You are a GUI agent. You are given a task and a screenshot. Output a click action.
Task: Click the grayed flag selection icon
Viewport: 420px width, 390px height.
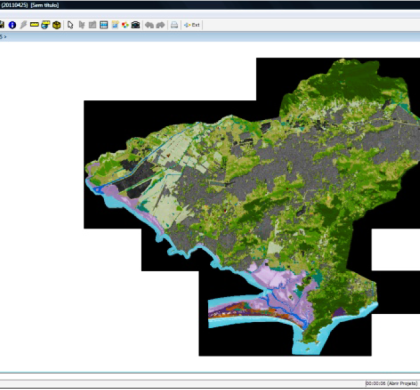tap(82, 25)
